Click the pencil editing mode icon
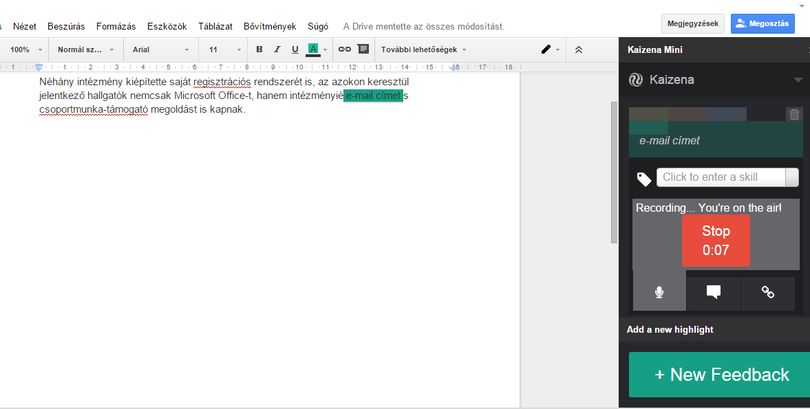Viewport: 810px width, 409px height. pos(546,50)
